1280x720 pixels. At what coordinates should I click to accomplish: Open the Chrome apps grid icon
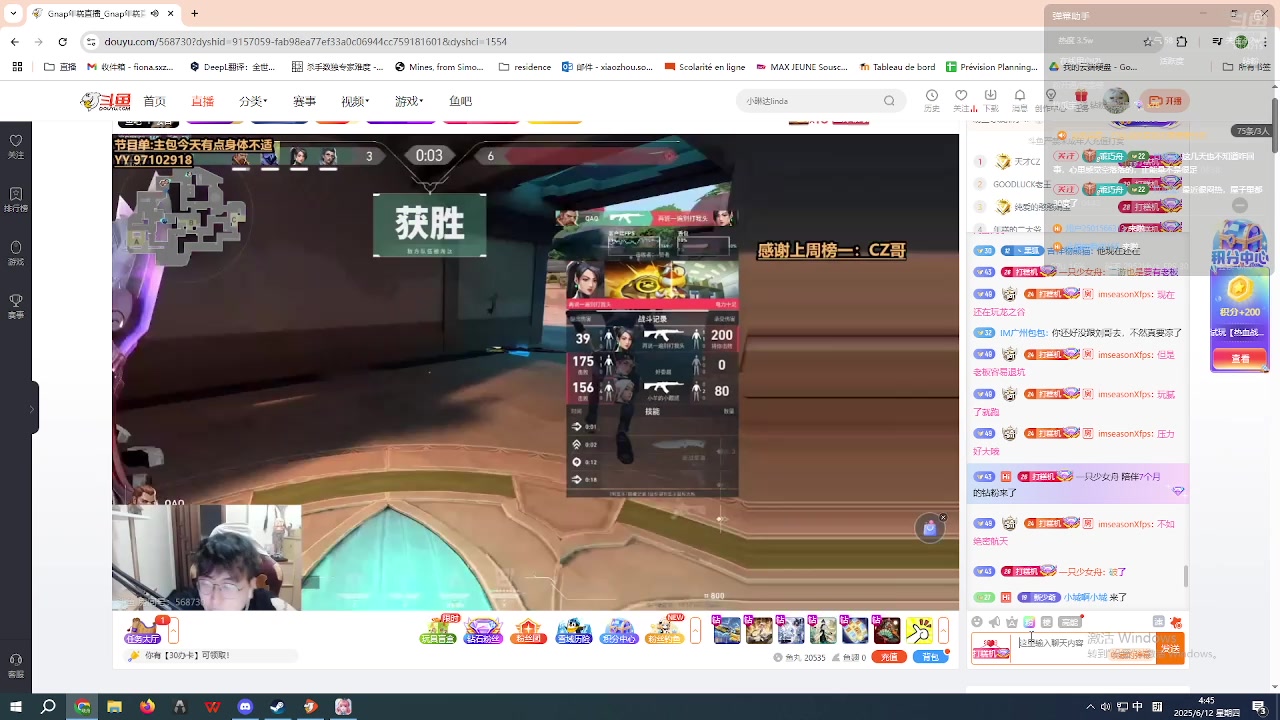(x=17, y=67)
